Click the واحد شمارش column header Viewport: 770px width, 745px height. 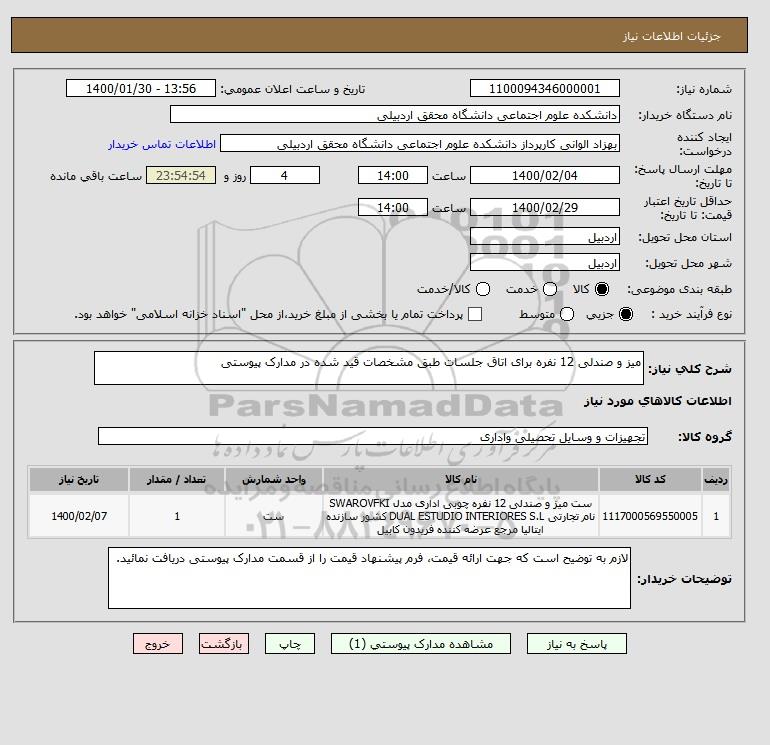(x=274, y=479)
